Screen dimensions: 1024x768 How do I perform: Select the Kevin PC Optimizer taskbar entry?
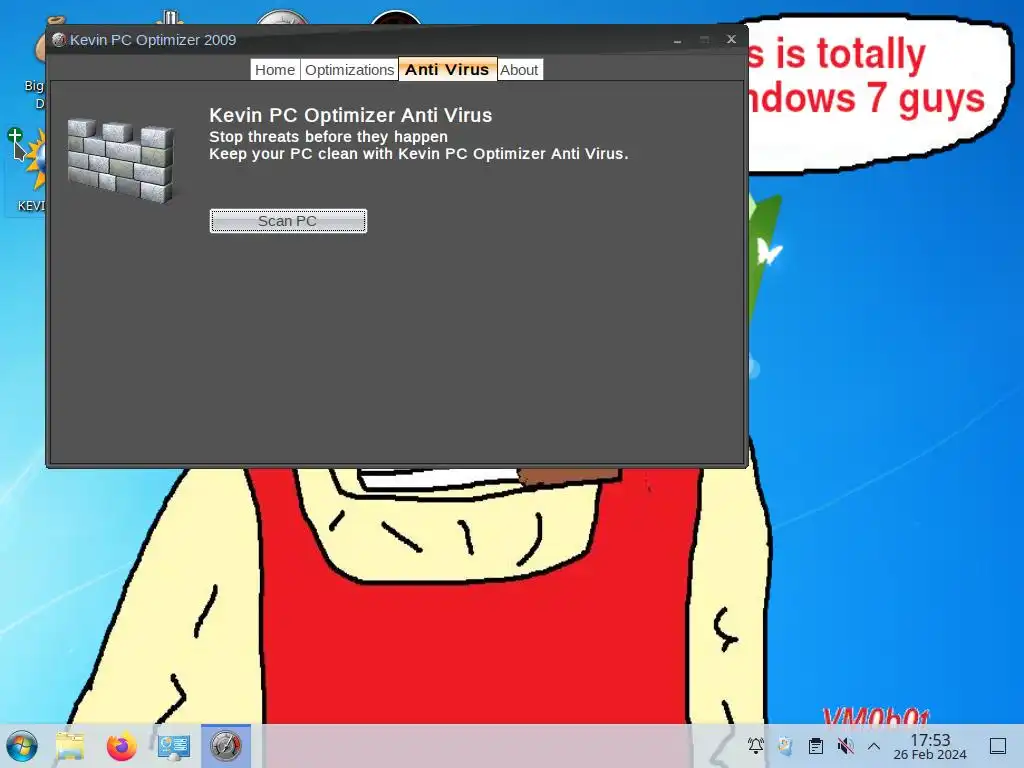(226, 746)
